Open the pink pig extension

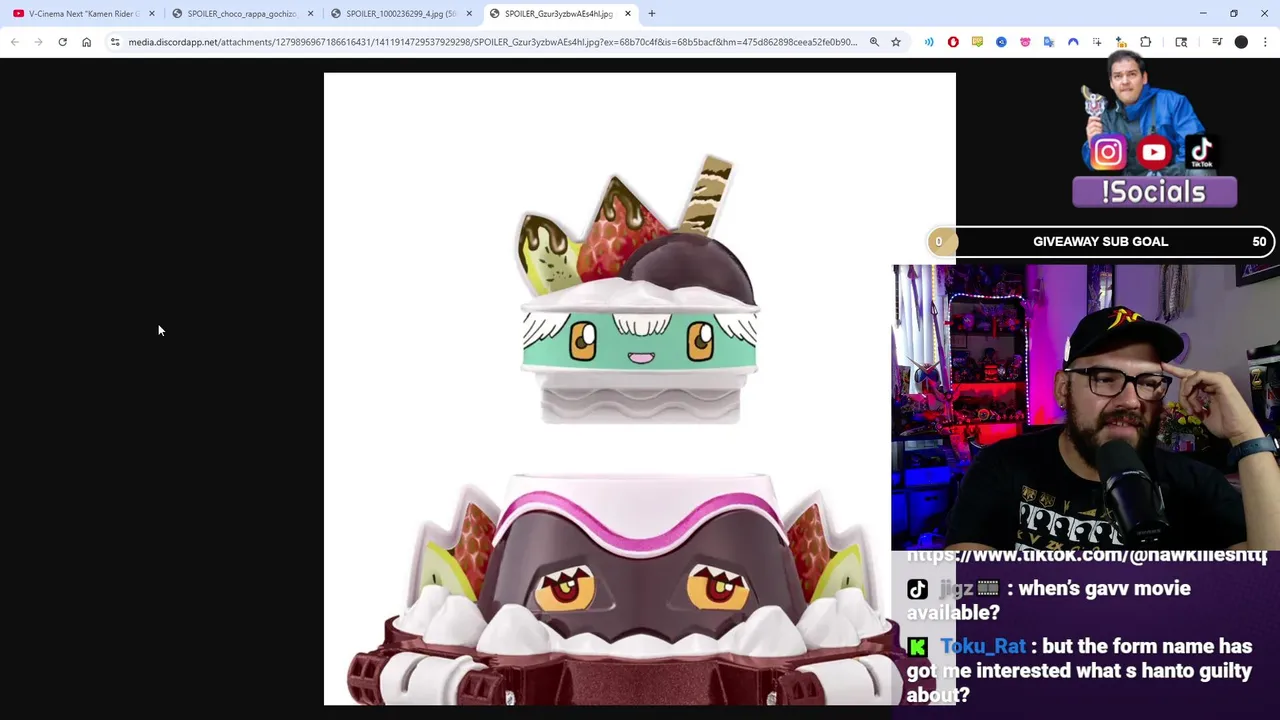(x=1025, y=42)
